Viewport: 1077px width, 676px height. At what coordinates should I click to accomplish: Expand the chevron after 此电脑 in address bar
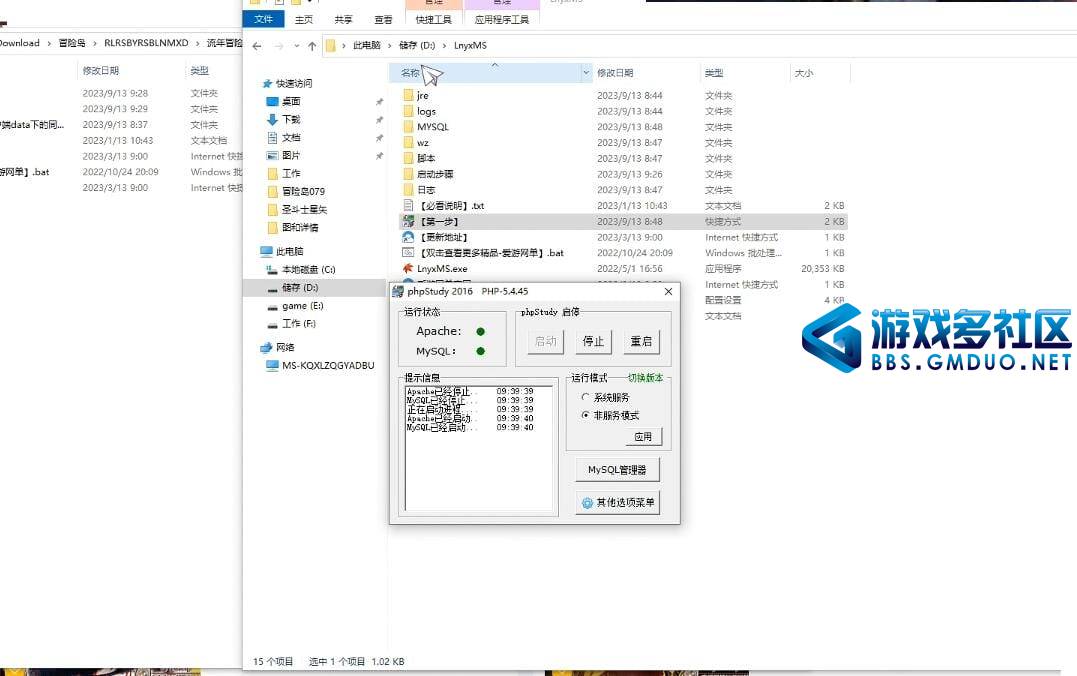pos(390,46)
